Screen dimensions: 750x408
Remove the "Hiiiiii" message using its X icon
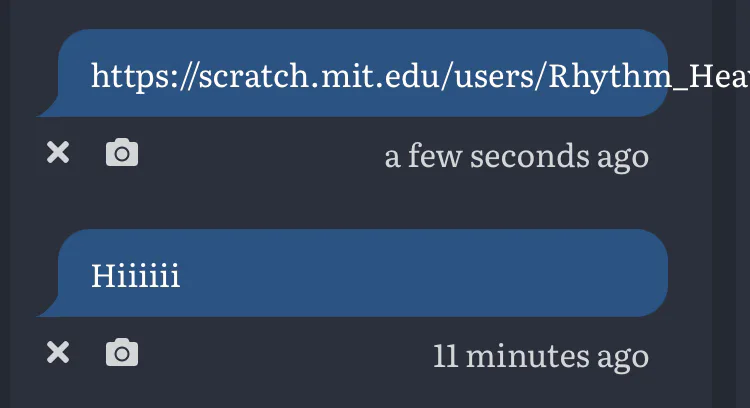tap(58, 352)
